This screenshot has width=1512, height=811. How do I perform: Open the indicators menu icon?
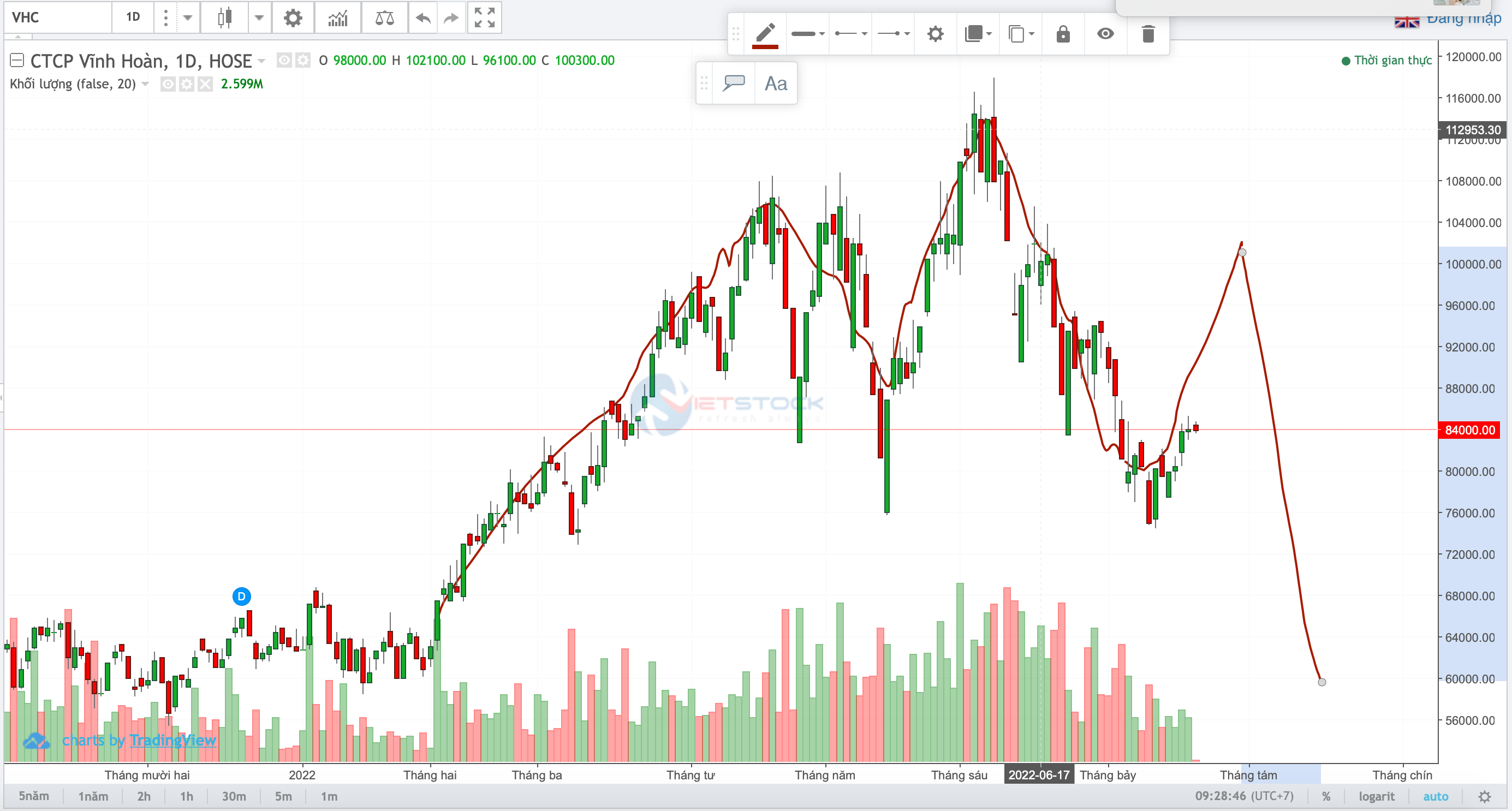tap(337, 17)
